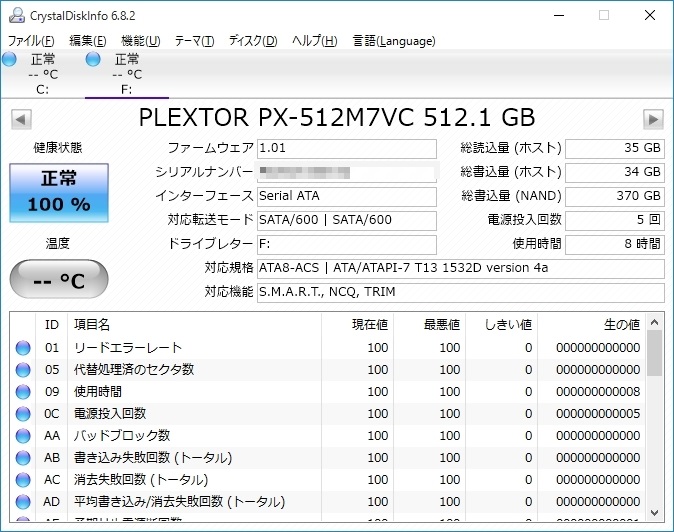Minimize the CrystalDiskInfo window
Screen dimensions: 674x532
coord(559,15)
